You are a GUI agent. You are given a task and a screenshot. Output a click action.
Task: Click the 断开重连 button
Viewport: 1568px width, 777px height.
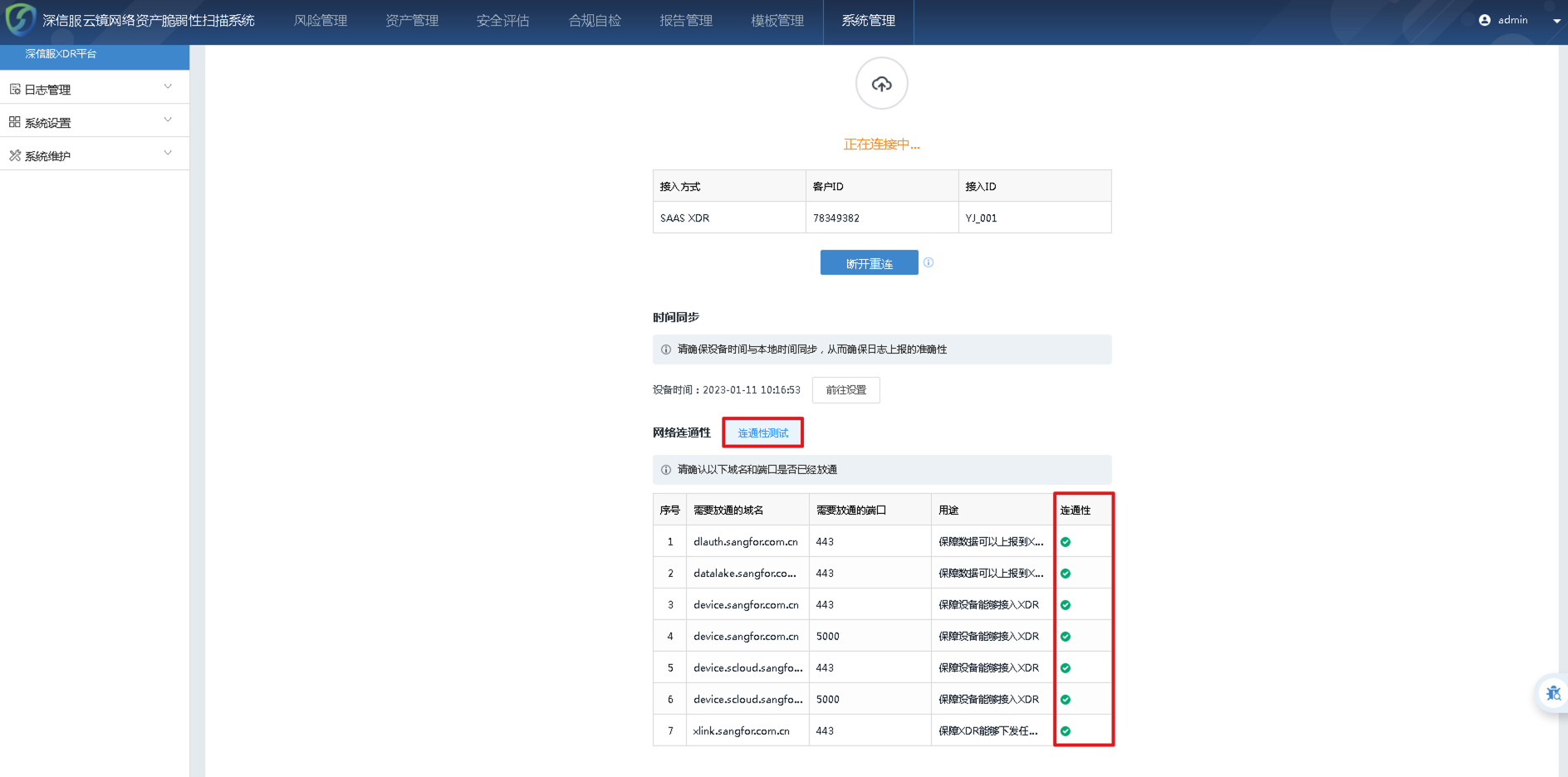[x=870, y=263]
